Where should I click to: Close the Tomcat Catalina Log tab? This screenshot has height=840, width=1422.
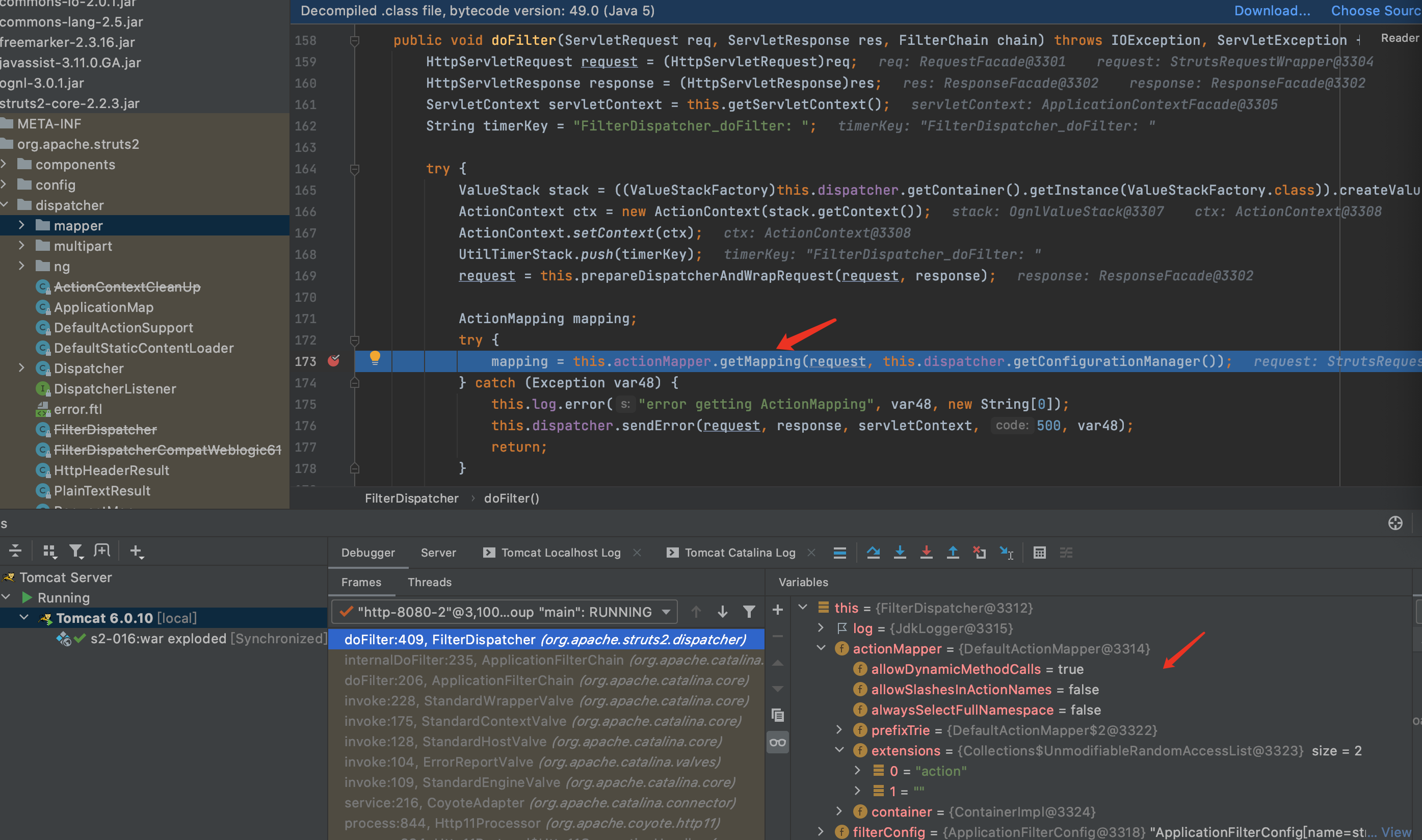coord(811,553)
